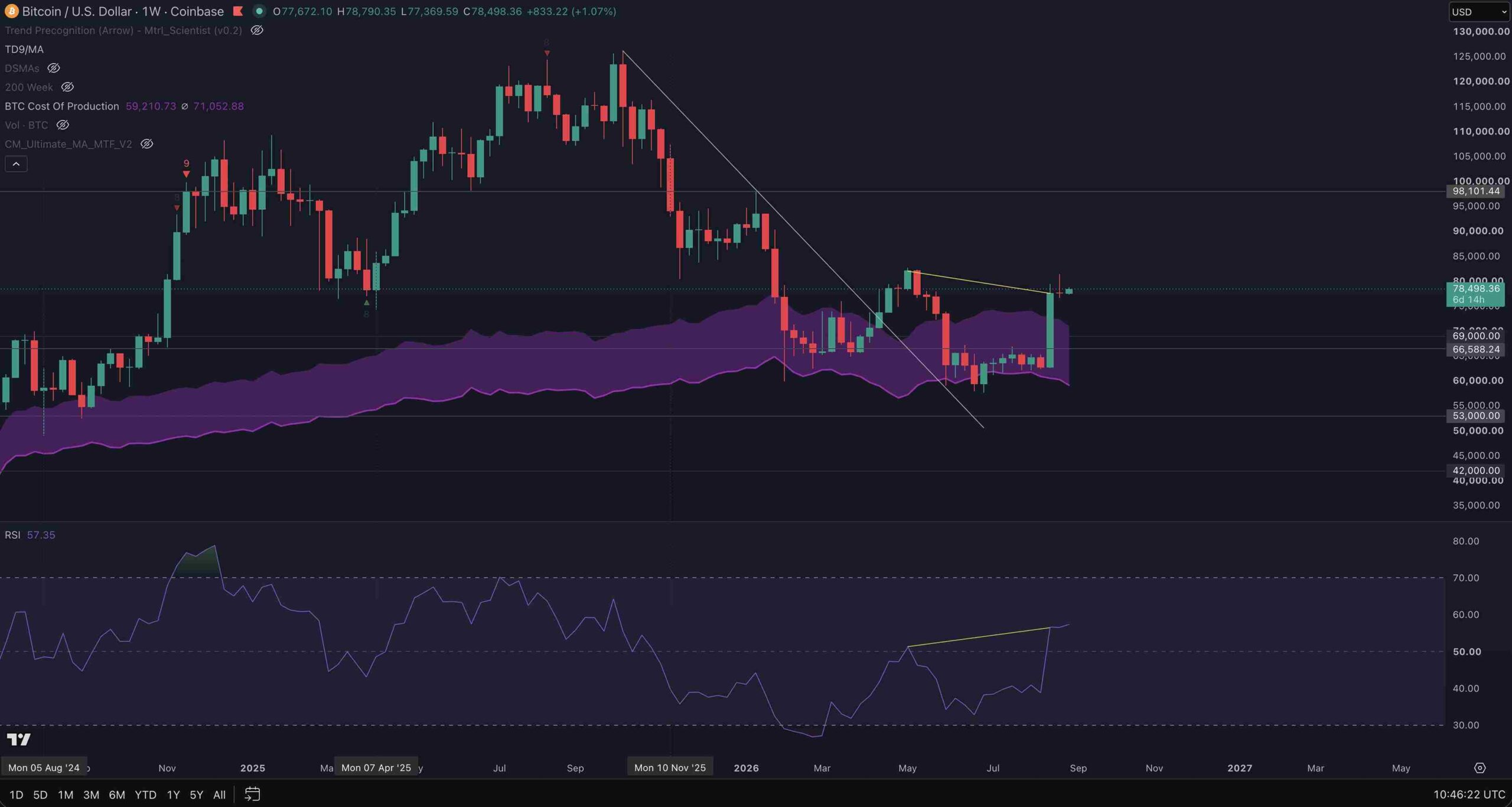Screen dimensions: 1512x807
Task: Select the 1D date range
Action: coord(17,795)
